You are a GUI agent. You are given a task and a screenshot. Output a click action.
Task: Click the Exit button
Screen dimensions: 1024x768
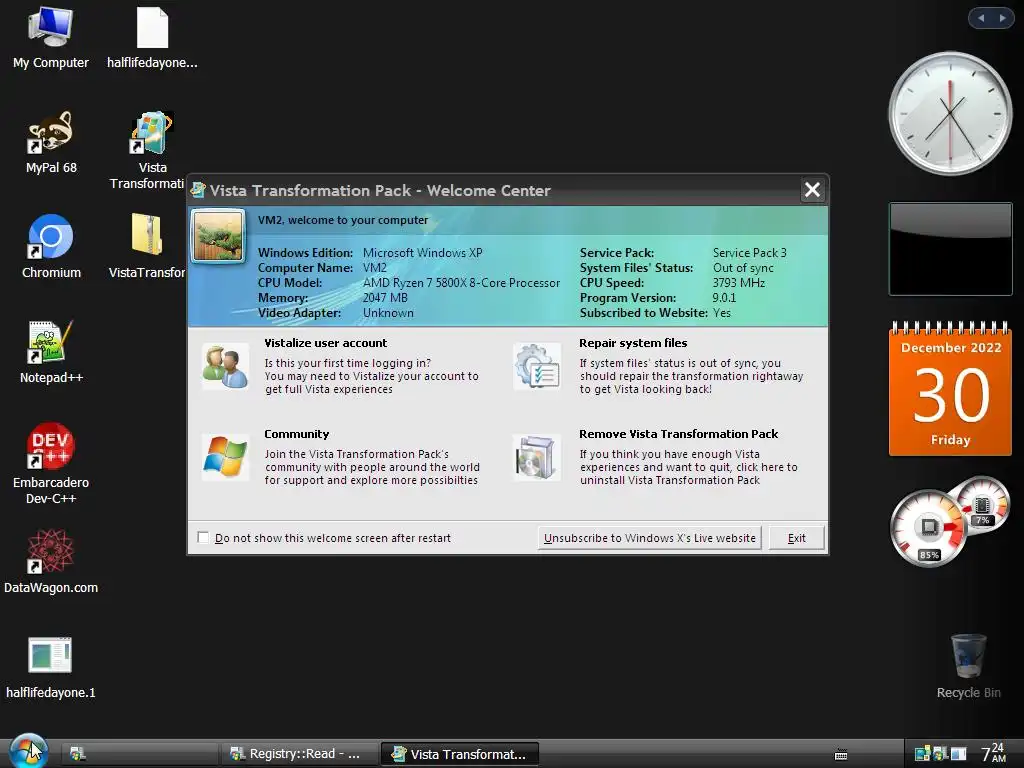[796, 538]
